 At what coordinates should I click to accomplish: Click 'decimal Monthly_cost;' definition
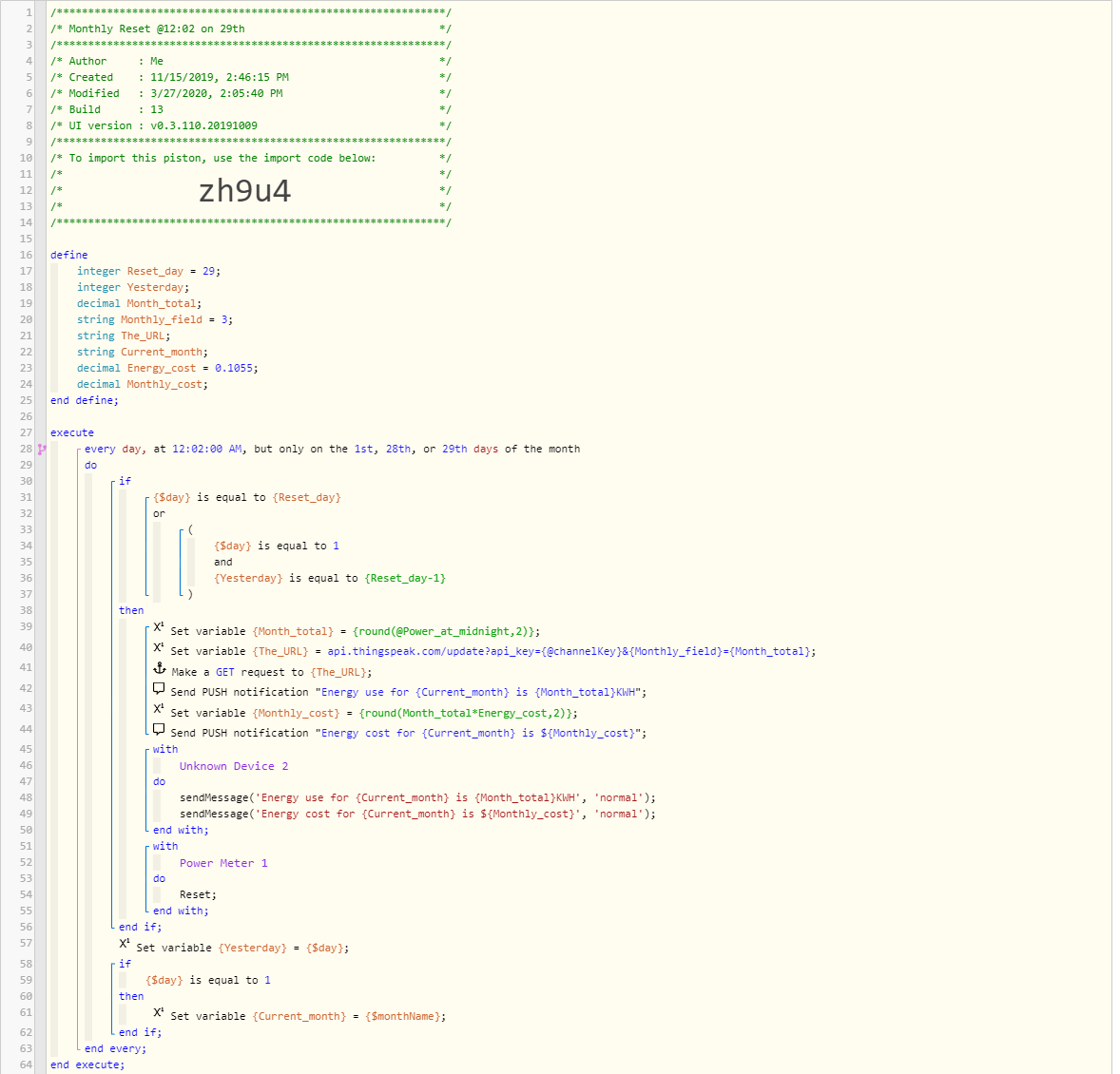coord(143,384)
